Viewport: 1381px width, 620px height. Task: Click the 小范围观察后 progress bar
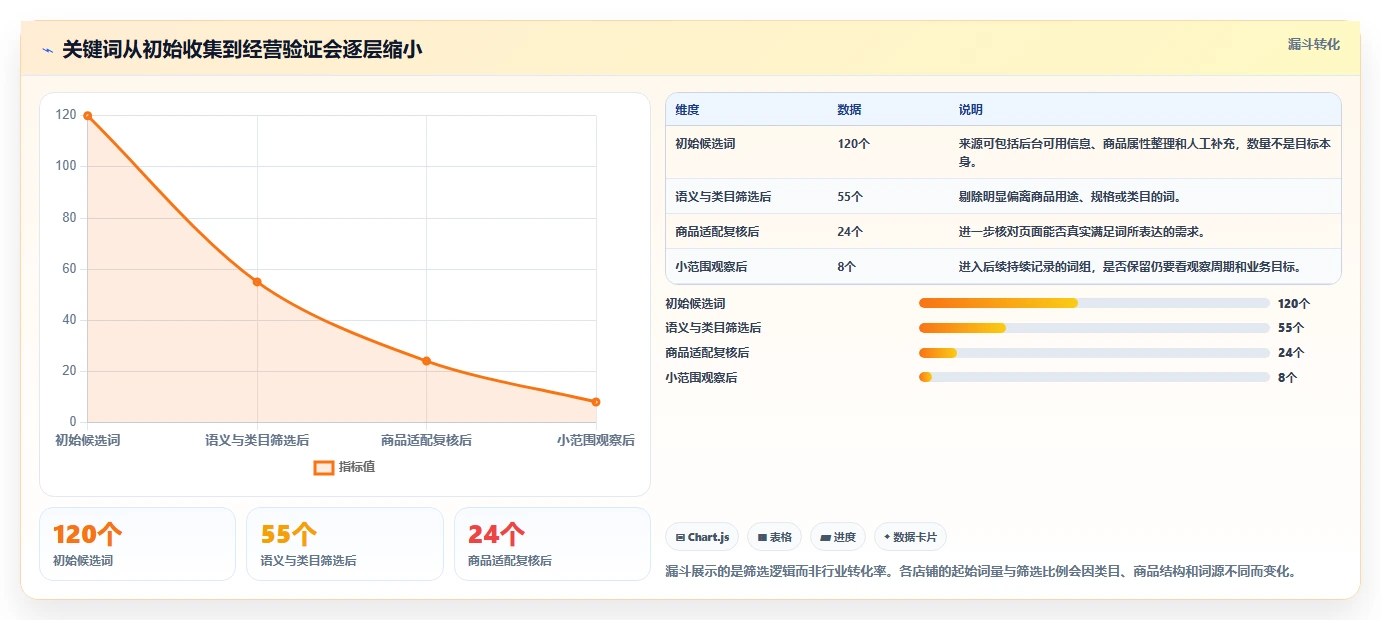click(1094, 378)
